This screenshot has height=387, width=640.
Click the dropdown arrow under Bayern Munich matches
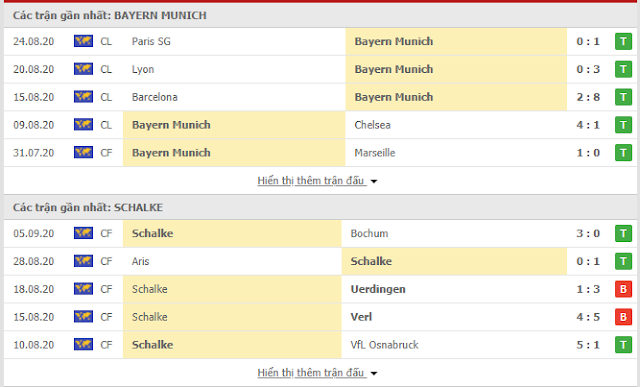point(374,181)
